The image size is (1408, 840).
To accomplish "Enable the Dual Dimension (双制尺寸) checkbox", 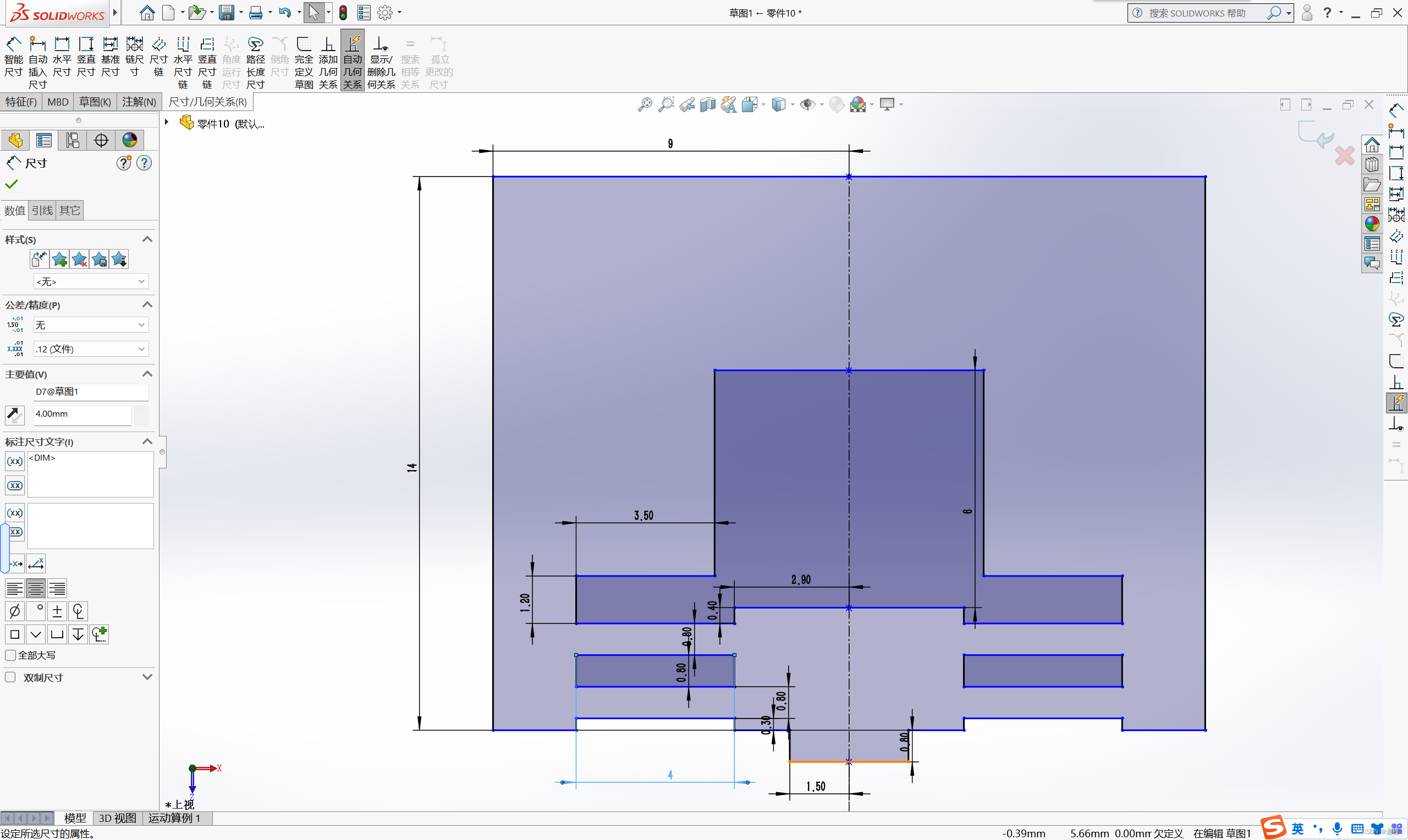I will 10,677.
